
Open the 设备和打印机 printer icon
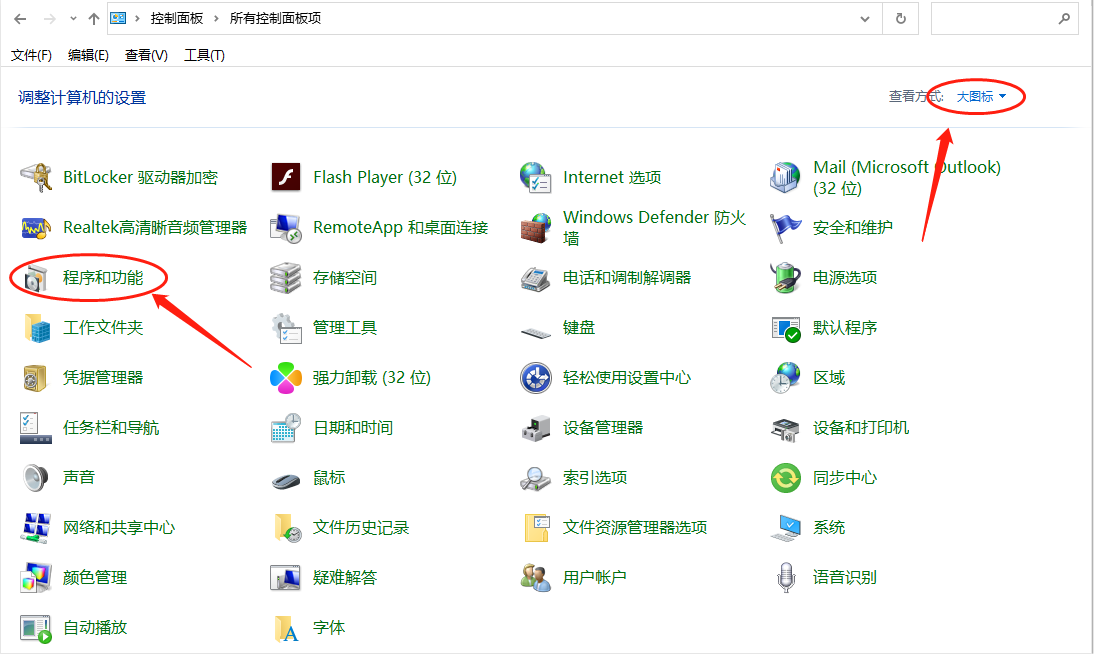point(785,428)
